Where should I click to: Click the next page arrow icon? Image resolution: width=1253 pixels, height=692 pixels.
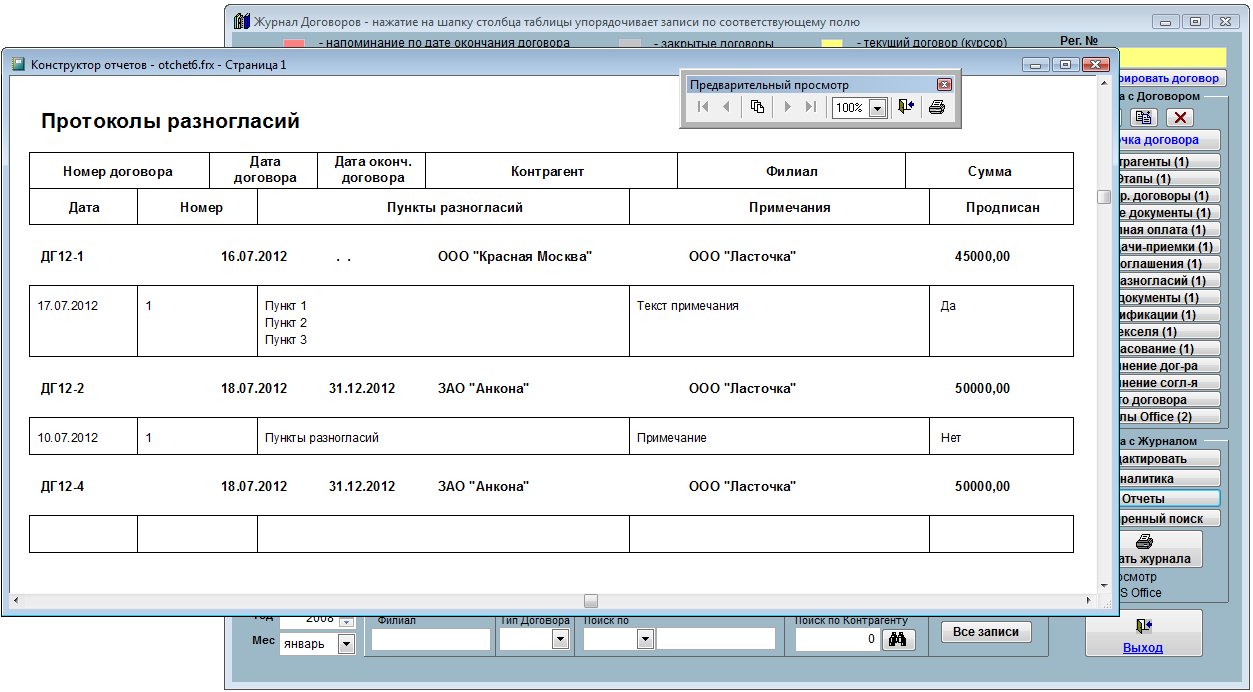[788, 108]
